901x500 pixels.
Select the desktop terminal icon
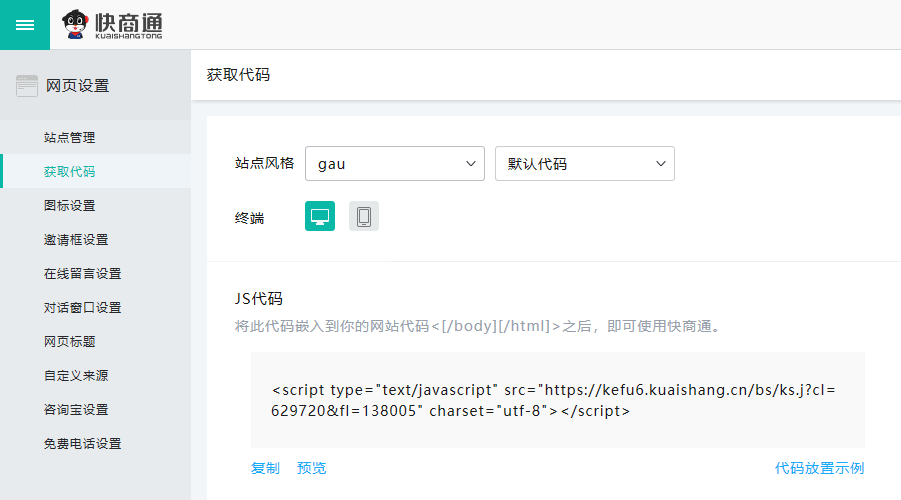point(320,217)
